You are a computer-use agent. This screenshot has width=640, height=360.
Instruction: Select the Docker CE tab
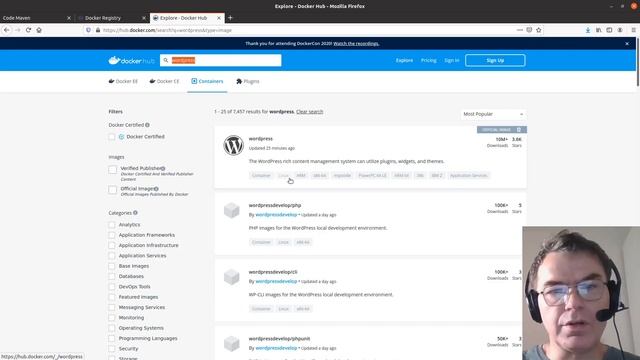(164, 81)
